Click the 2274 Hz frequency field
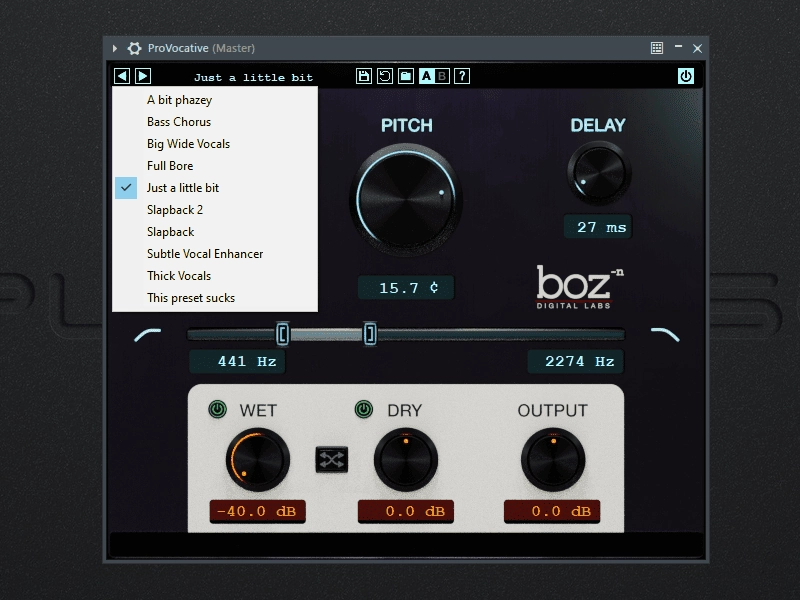This screenshot has width=800, height=600. coord(576,362)
